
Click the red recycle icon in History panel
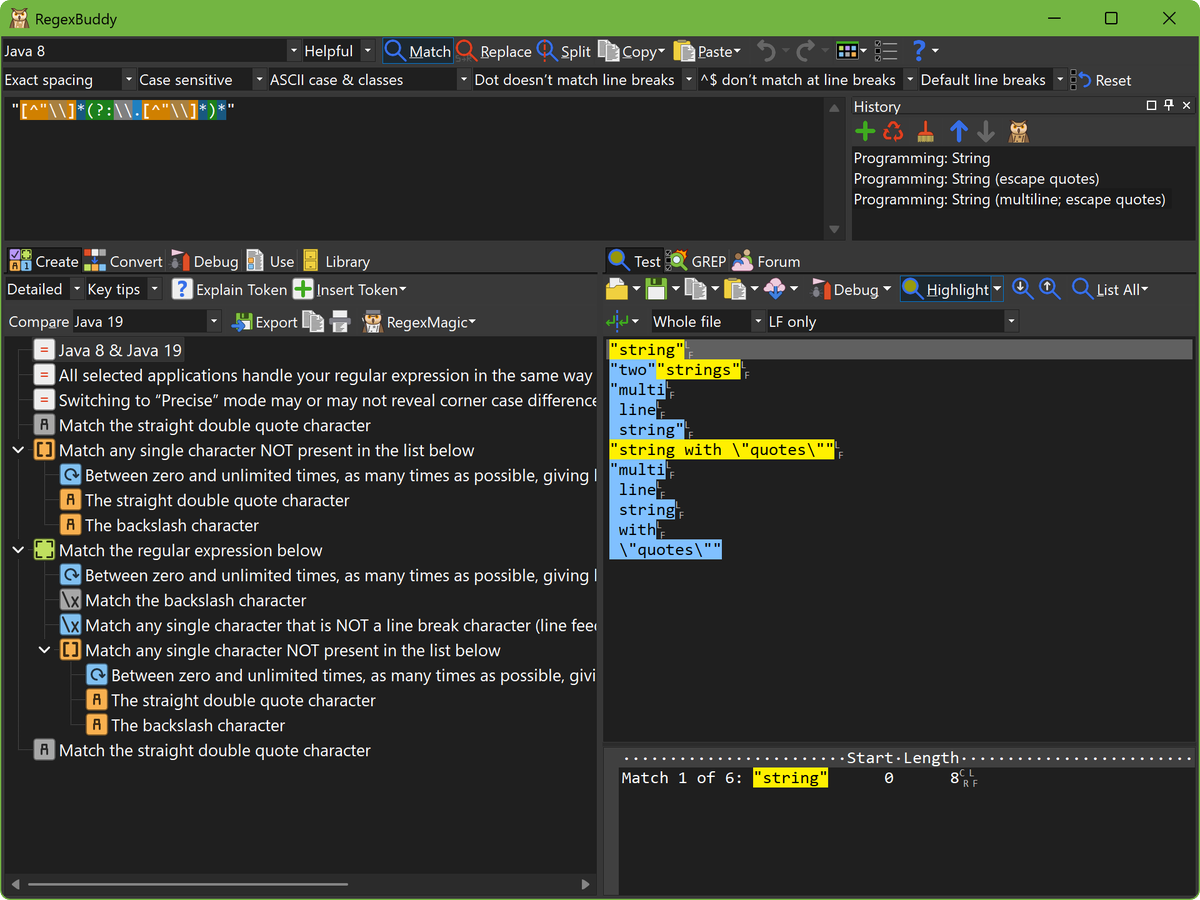[x=893, y=132]
